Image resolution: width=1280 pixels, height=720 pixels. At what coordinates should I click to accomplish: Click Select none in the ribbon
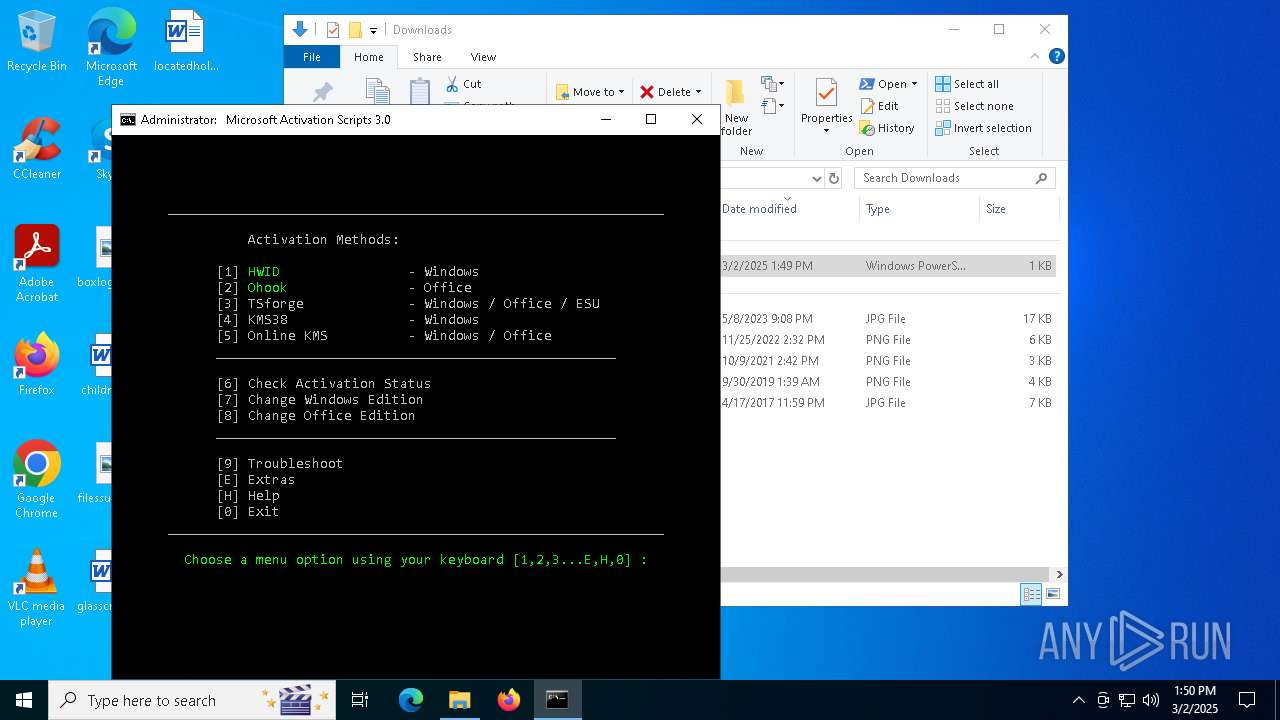pos(974,106)
